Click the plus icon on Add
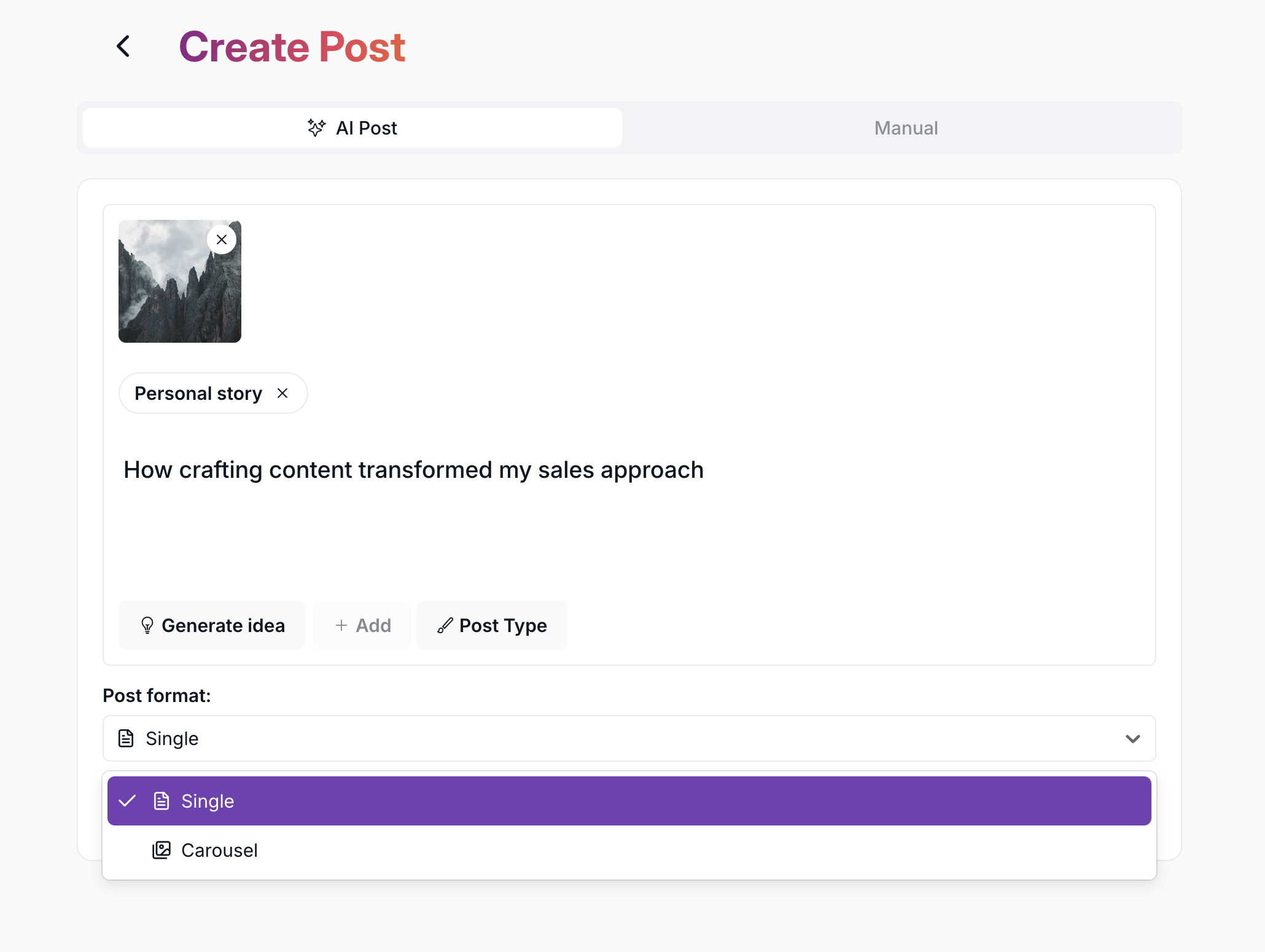Screen dimensions: 1265x952 click(341, 625)
